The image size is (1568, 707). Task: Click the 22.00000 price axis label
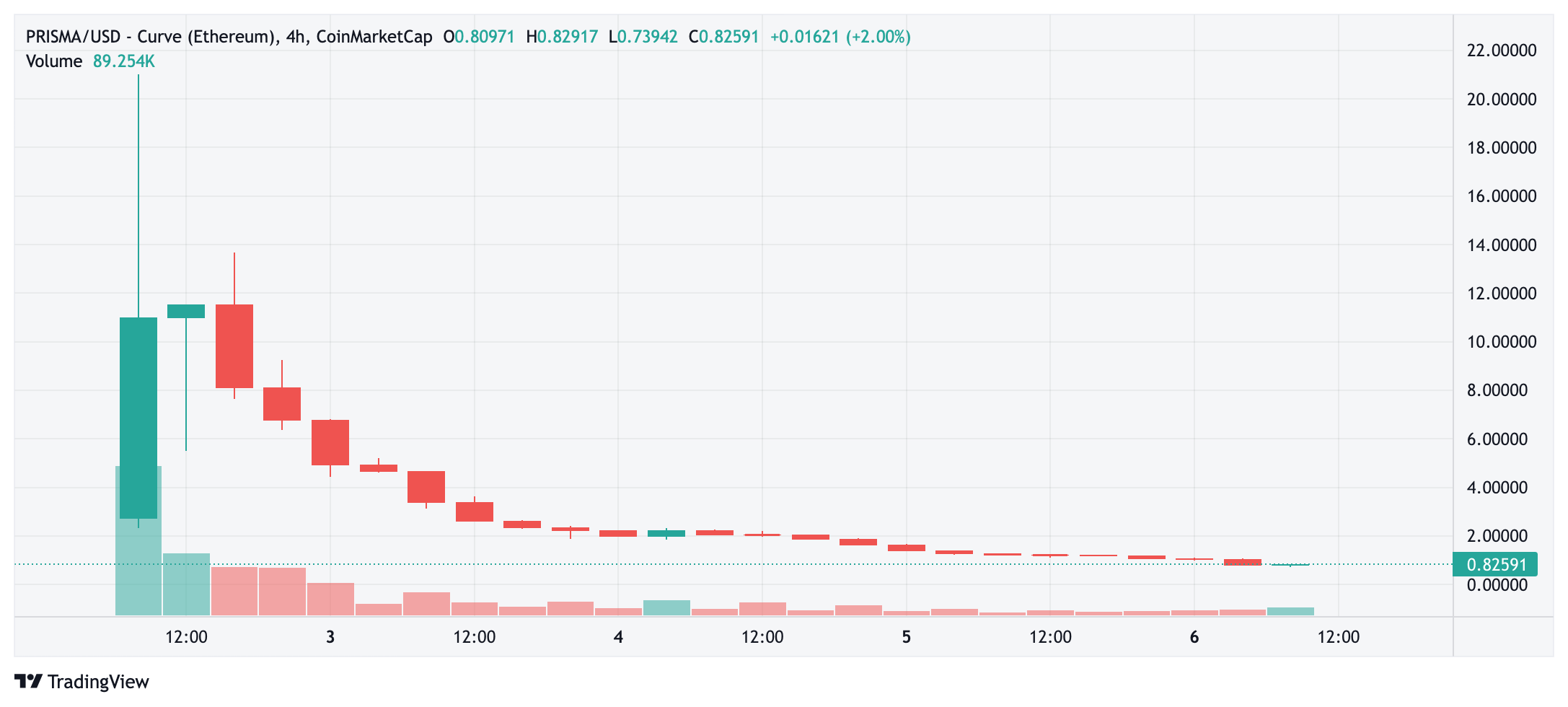coord(1502,50)
